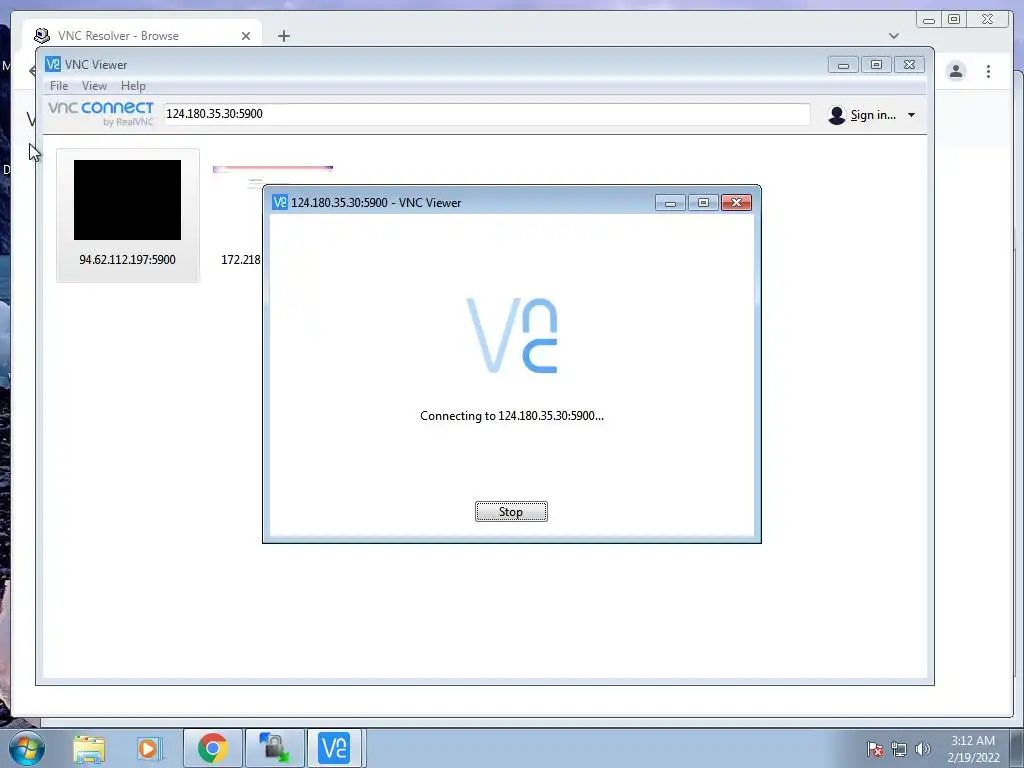Click Sign in… in VNC Viewer

[x=872, y=115]
